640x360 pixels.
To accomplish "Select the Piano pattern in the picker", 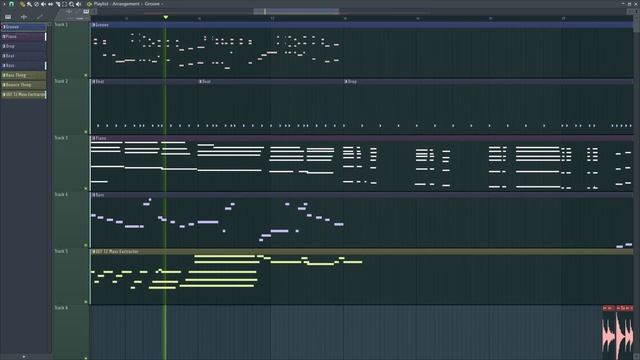I will [x=24, y=37].
